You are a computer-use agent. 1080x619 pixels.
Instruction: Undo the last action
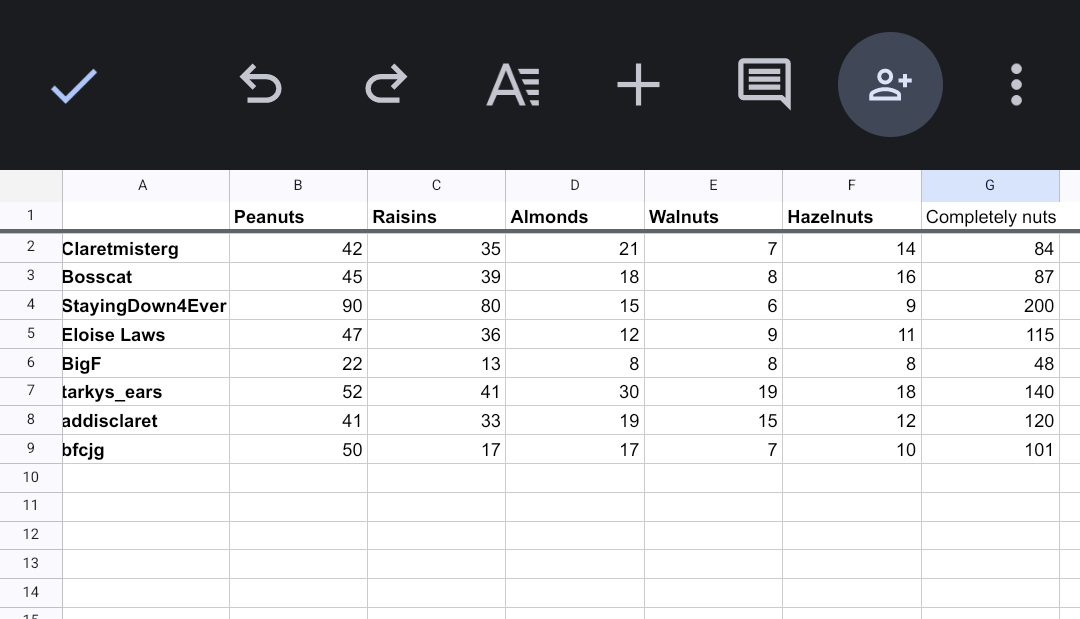261,85
